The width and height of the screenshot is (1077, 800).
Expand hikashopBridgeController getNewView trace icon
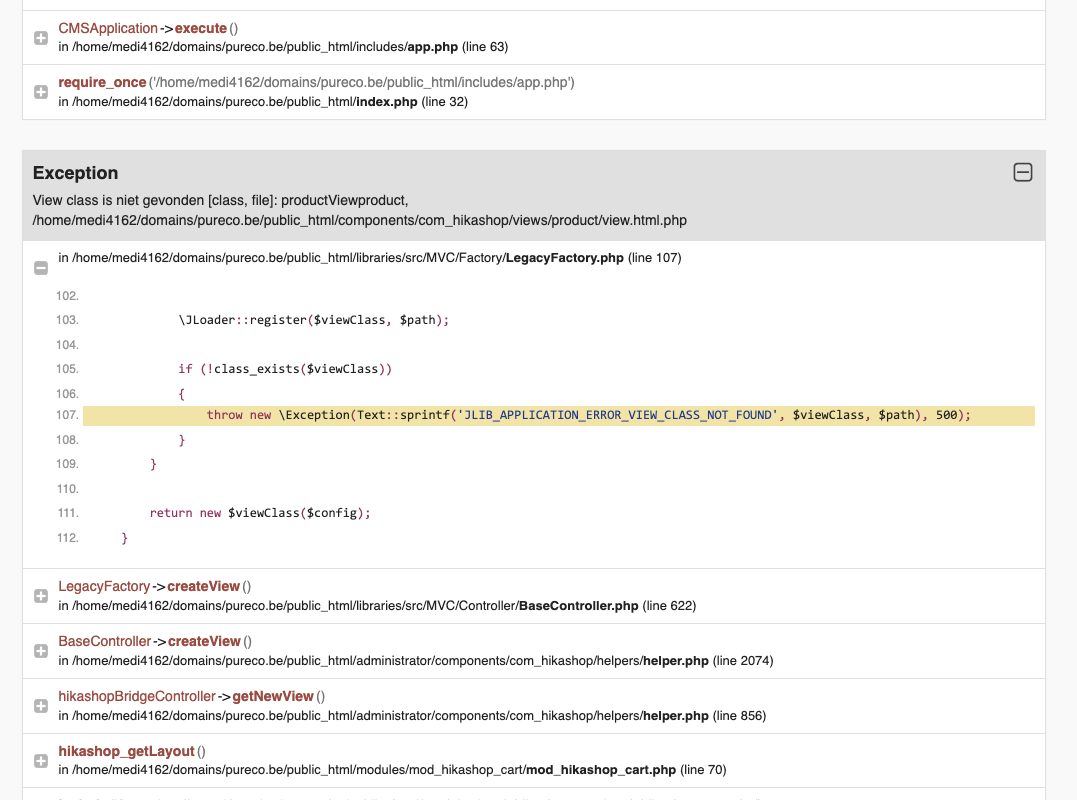(x=41, y=706)
